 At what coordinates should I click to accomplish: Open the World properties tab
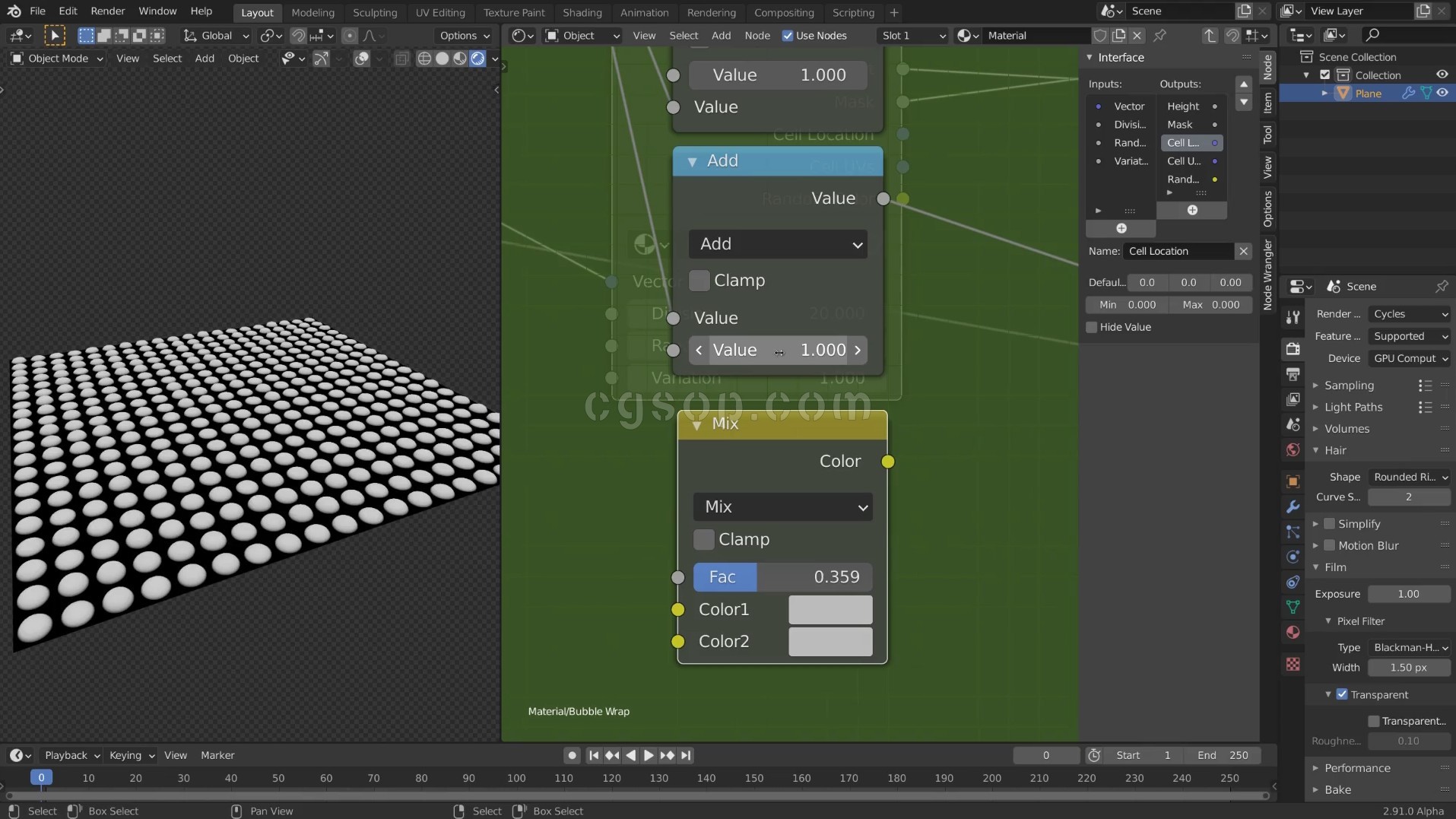[1293, 450]
